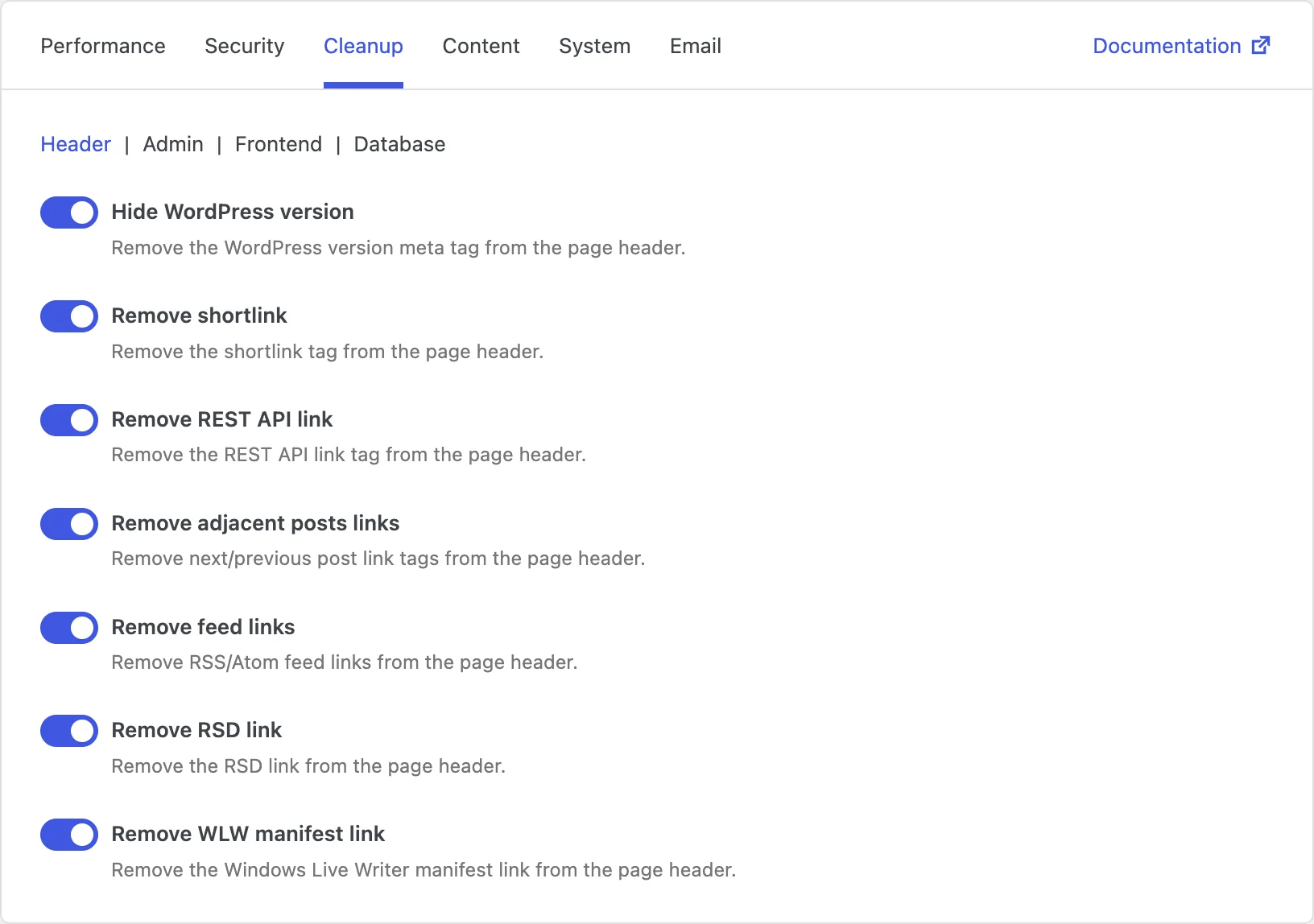Open the Performance tab
Screen dimensions: 1314x924
tap(103, 46)
